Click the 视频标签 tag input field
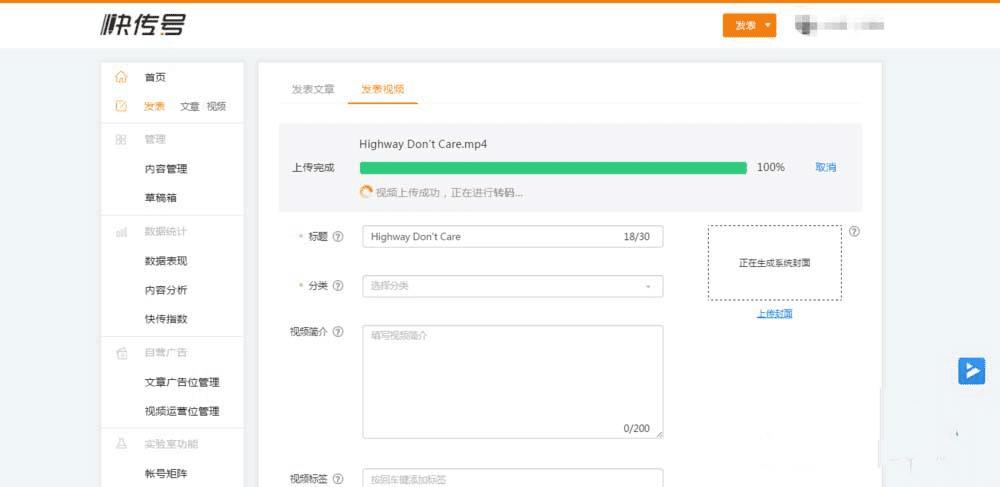The height and width of the screenshot is (487, 1000). 512,478
